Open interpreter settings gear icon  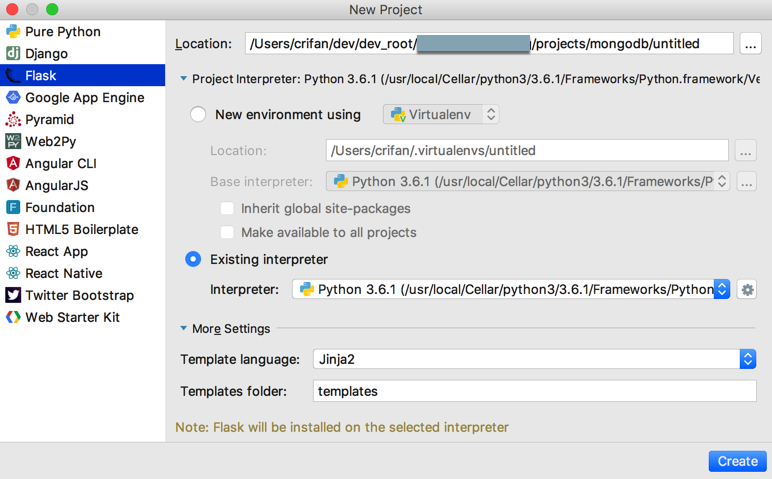coord(747,289)
